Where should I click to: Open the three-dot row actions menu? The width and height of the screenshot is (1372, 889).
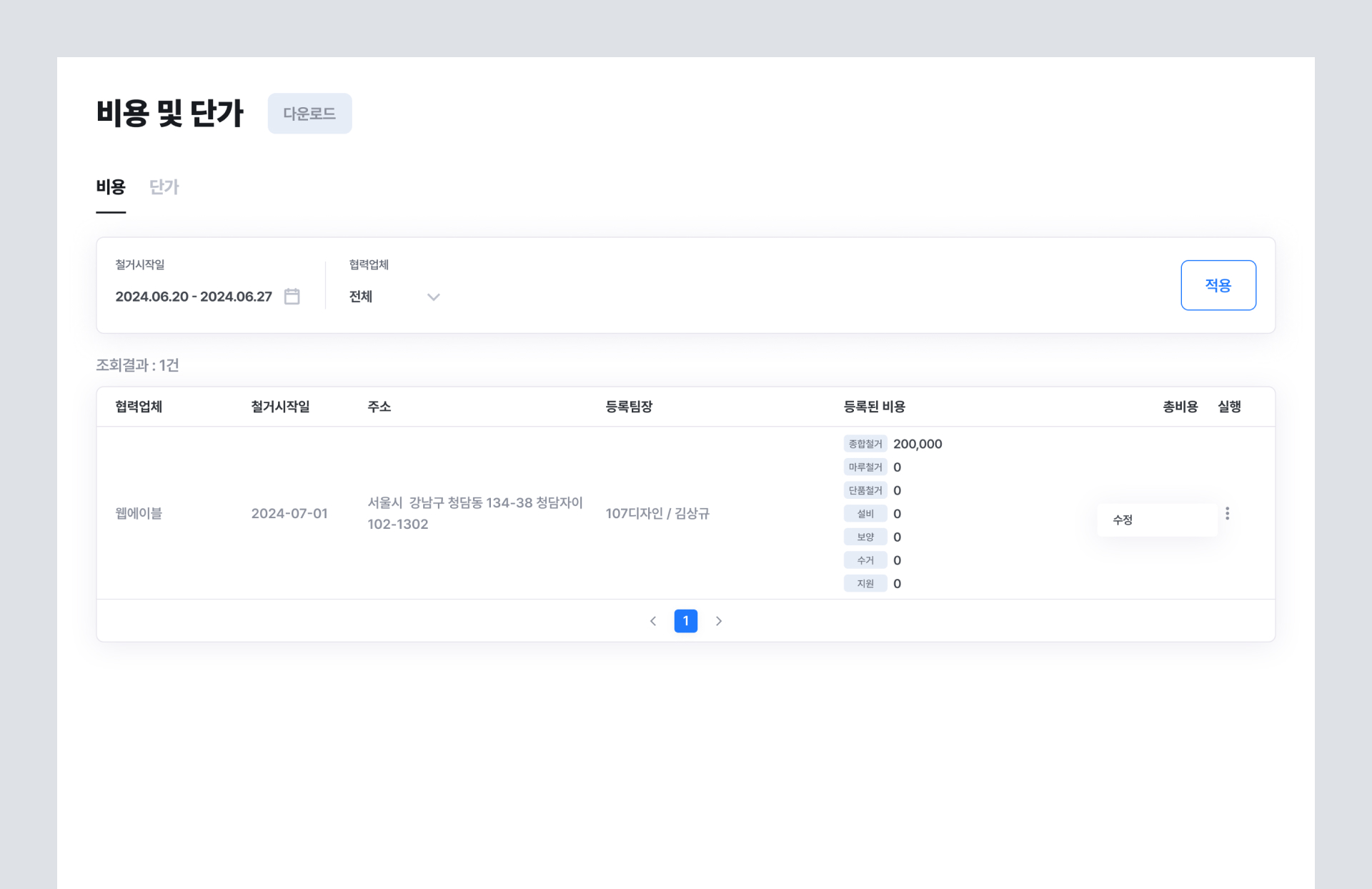click(1227, 513)
